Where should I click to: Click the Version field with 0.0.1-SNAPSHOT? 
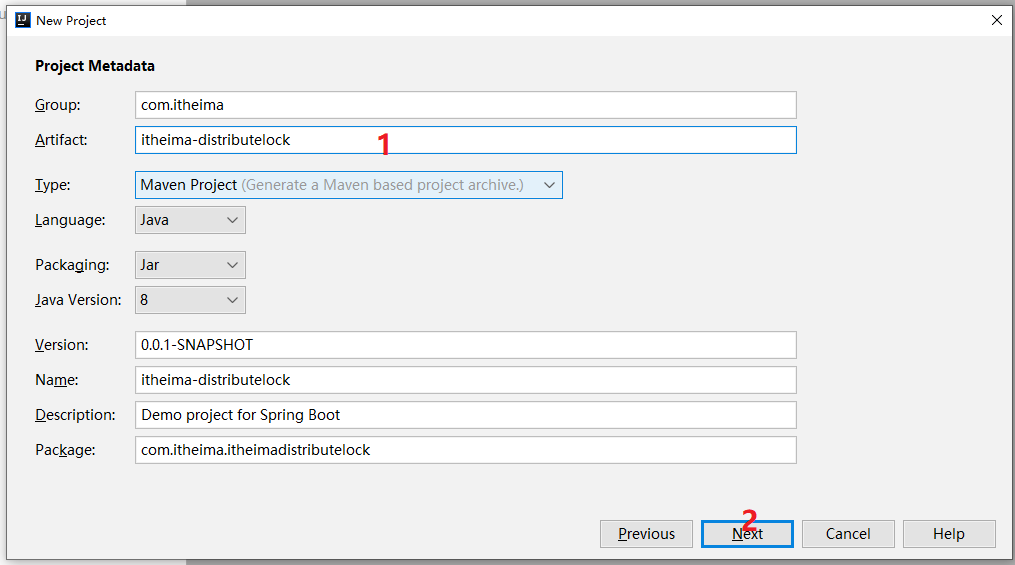point(465,345)
